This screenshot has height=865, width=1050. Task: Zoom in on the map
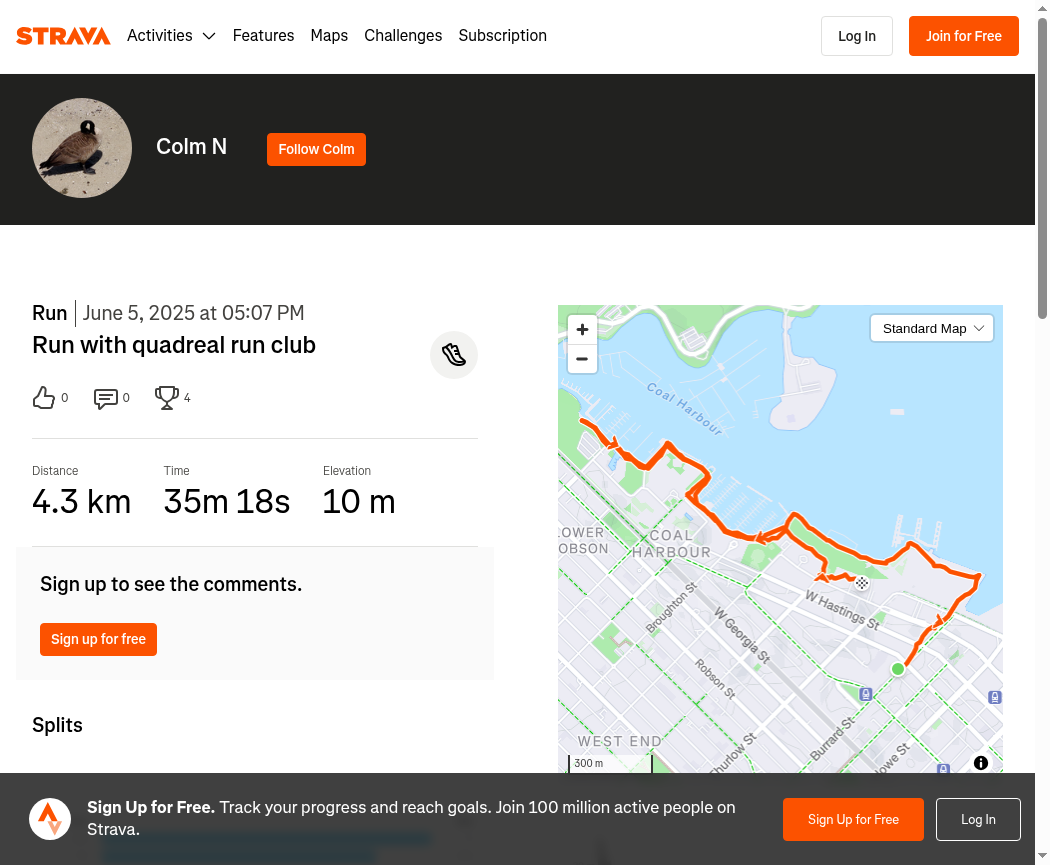[x=582, y=329]
